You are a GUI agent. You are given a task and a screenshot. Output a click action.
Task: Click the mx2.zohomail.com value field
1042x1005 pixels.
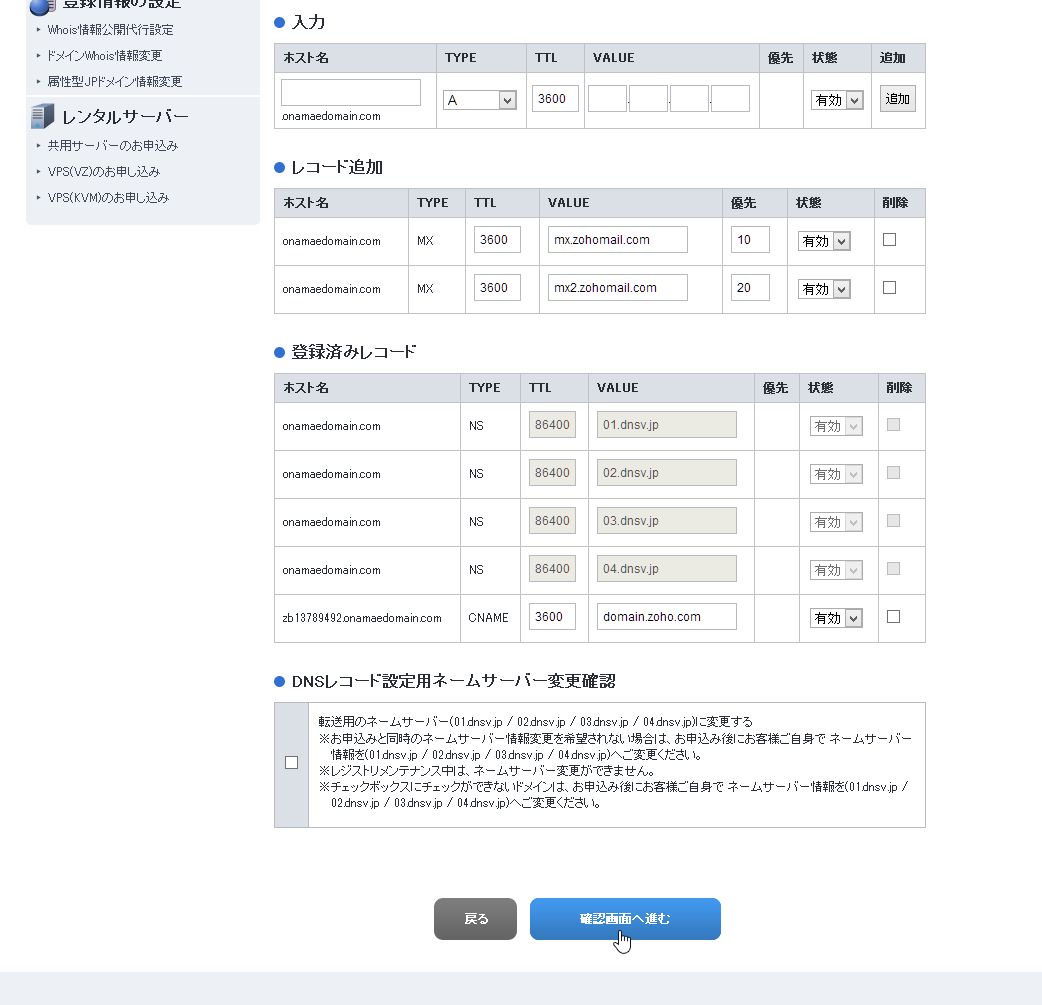point(617,288)
